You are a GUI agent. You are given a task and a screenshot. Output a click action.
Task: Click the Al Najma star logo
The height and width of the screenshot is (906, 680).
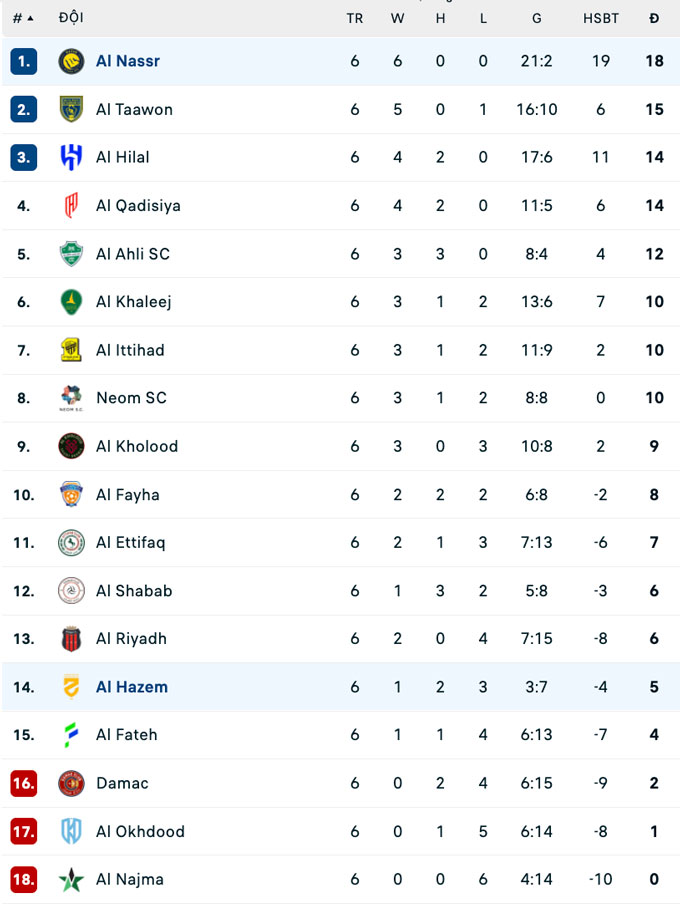coord(71,879)
